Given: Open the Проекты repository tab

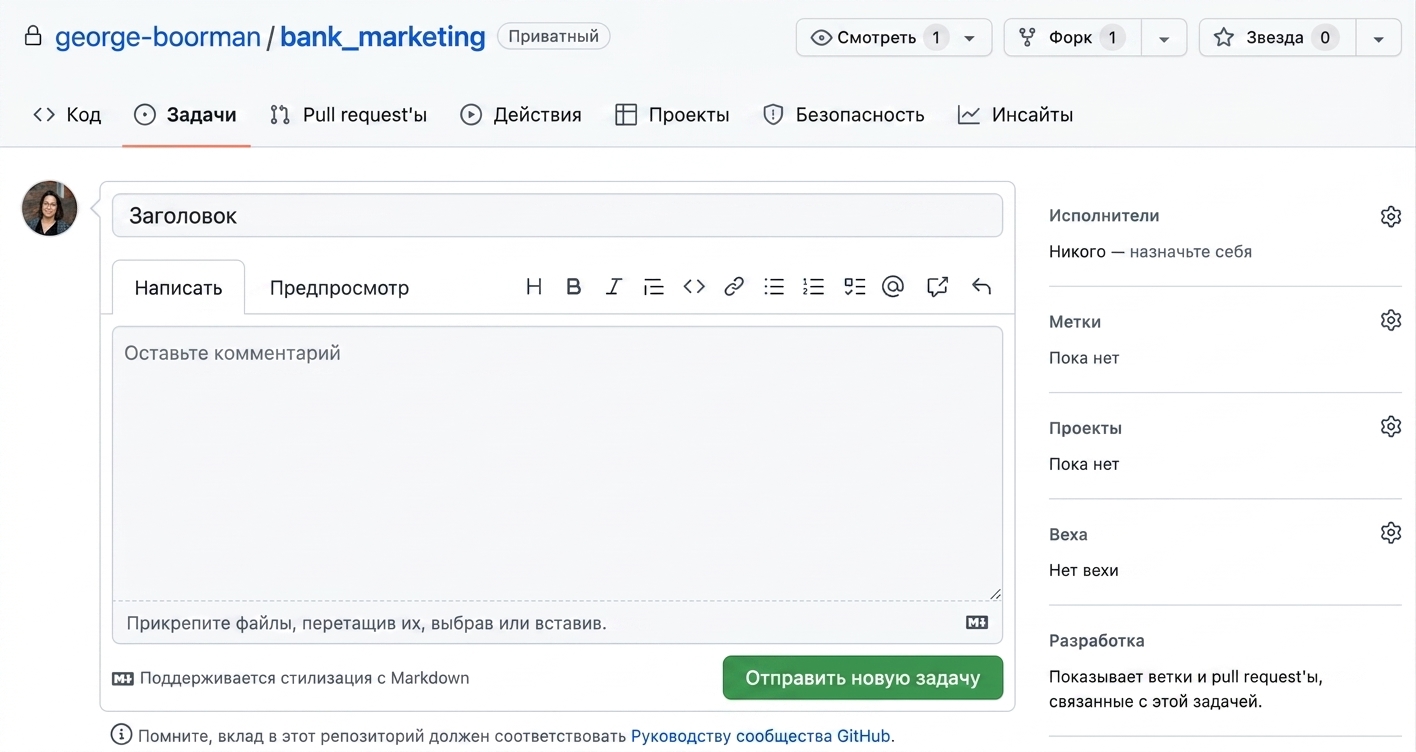Looking at the screenshot, I should pos(672,115).
